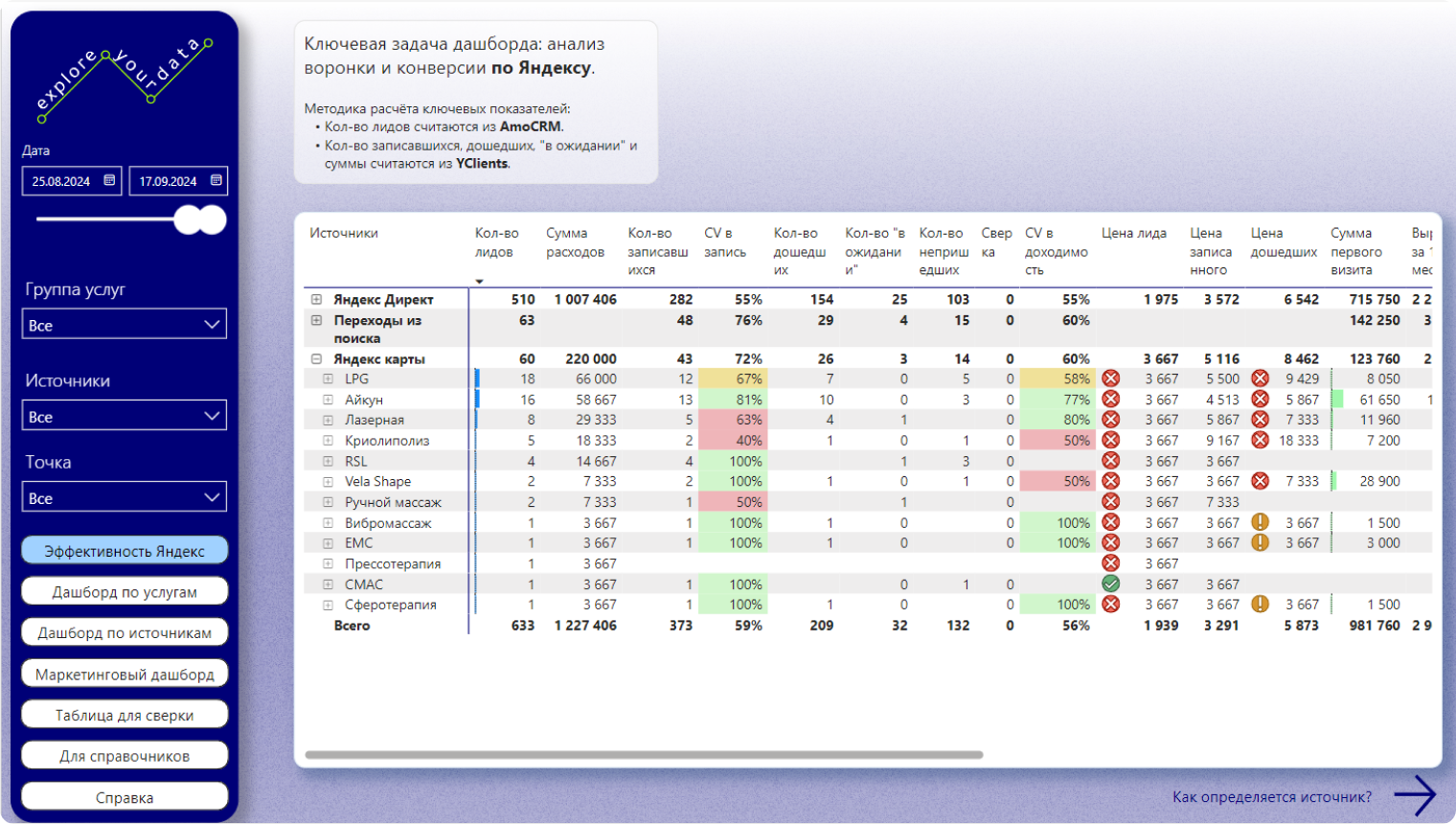Viewport: 1456px width, 824px height.
Task: Click the end date field 17.09.2024
Action: 178,181
